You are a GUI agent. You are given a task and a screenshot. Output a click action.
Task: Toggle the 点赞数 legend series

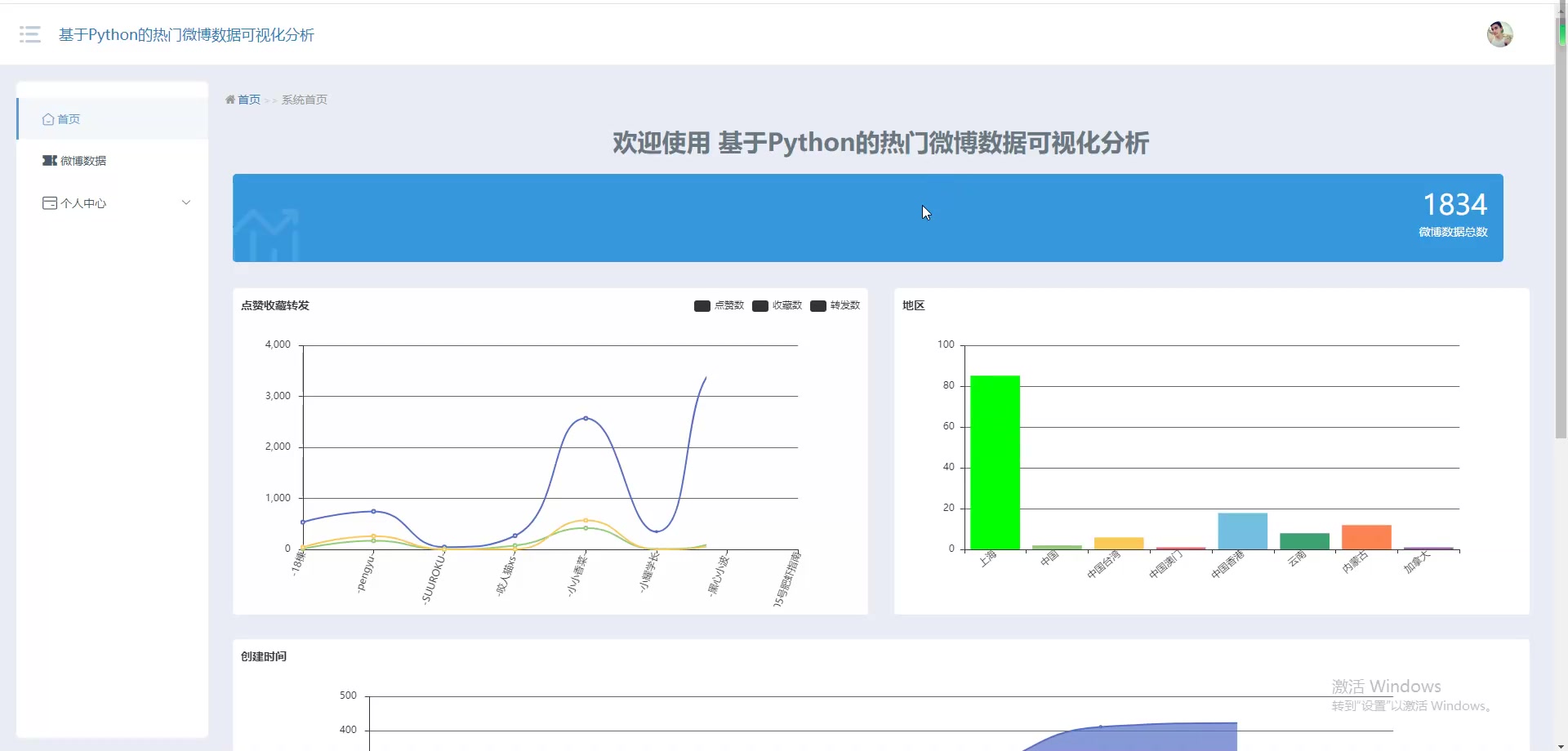tap(719, 305)
